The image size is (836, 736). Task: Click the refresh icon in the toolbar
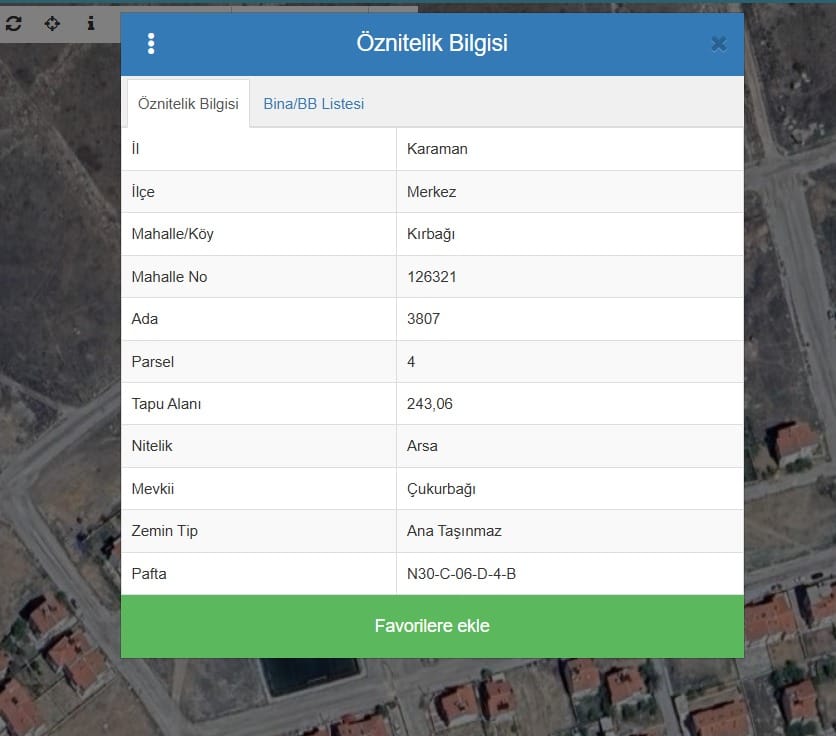tap(13, 23)
